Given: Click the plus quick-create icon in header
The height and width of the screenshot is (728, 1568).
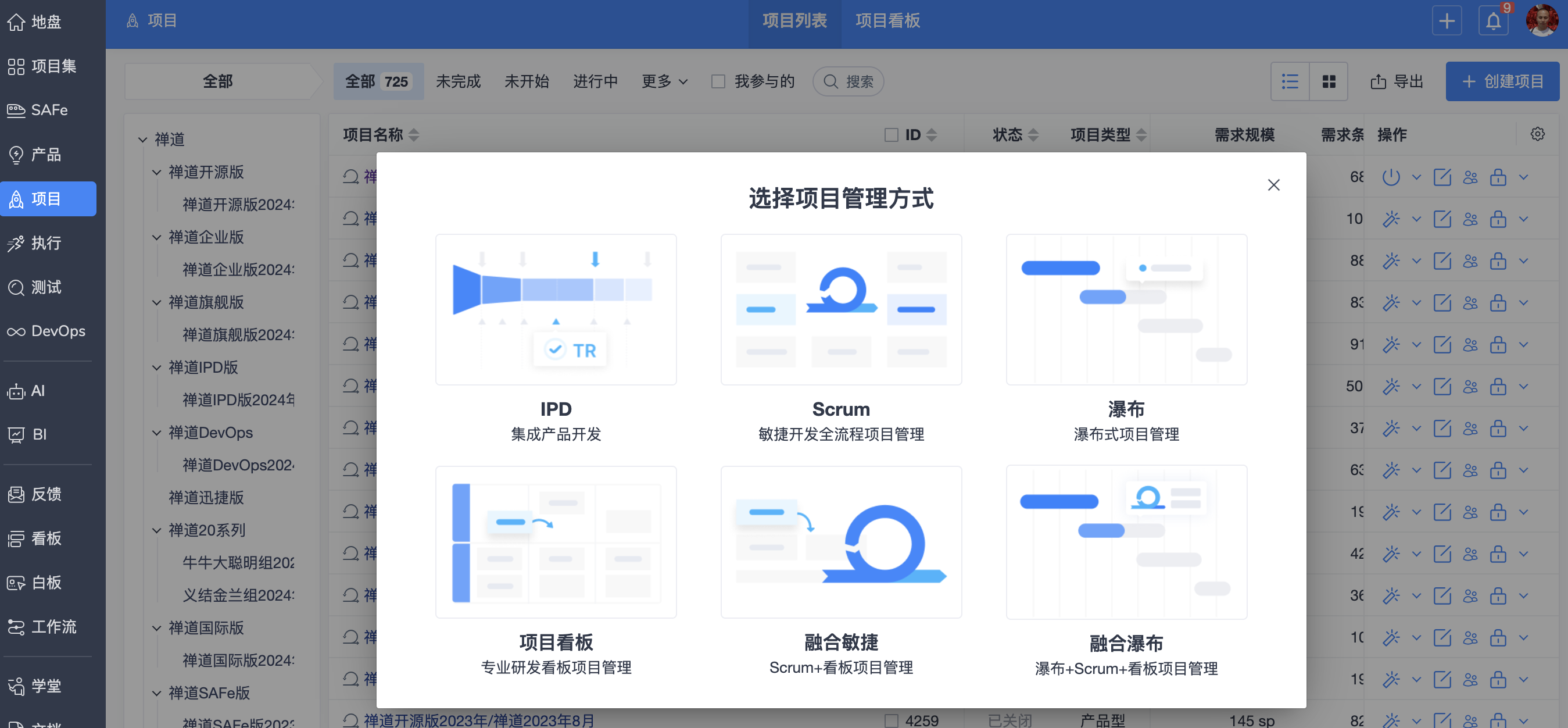Looking at the screenshot, I should coord(1447,22).
